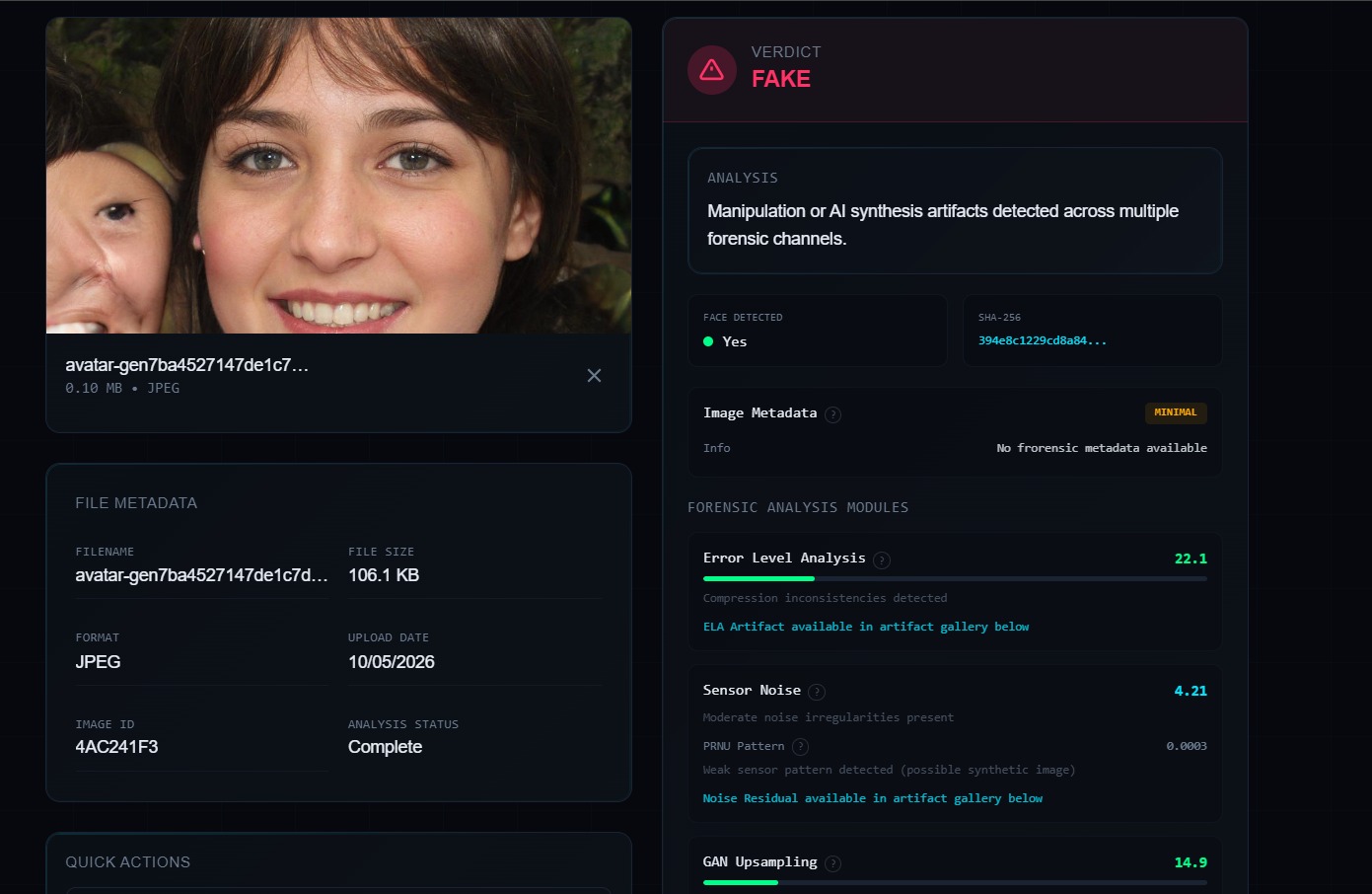Remove the uploaded avatar file with X

pos(594,376)
